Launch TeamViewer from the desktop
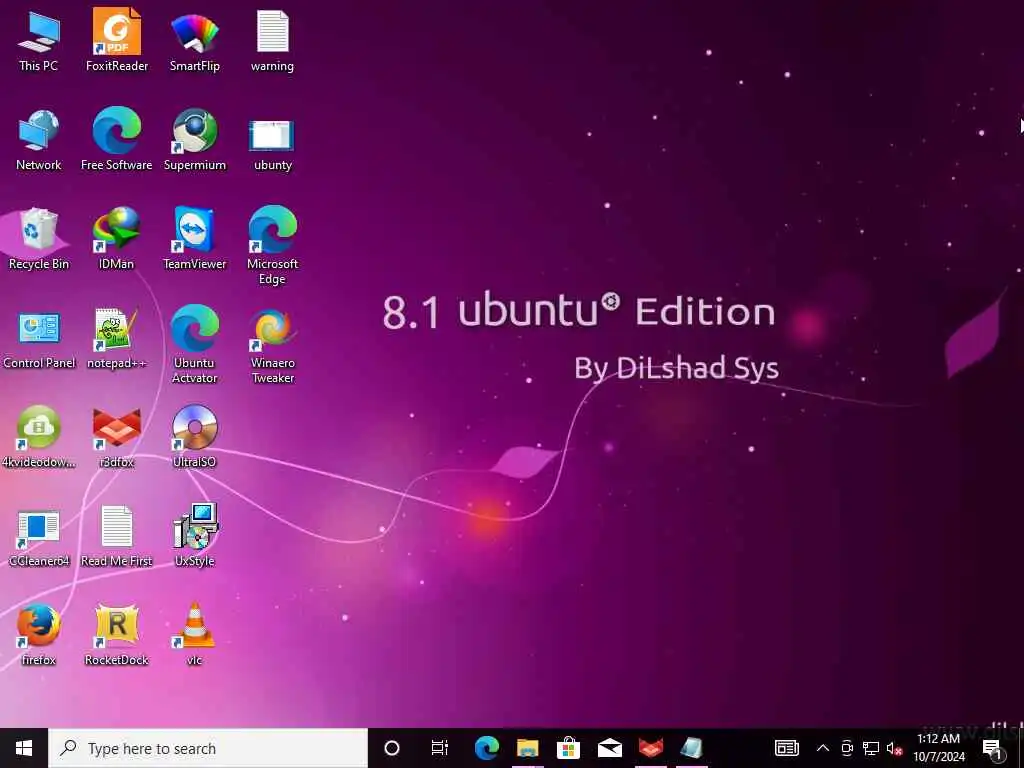 point(195,238)
